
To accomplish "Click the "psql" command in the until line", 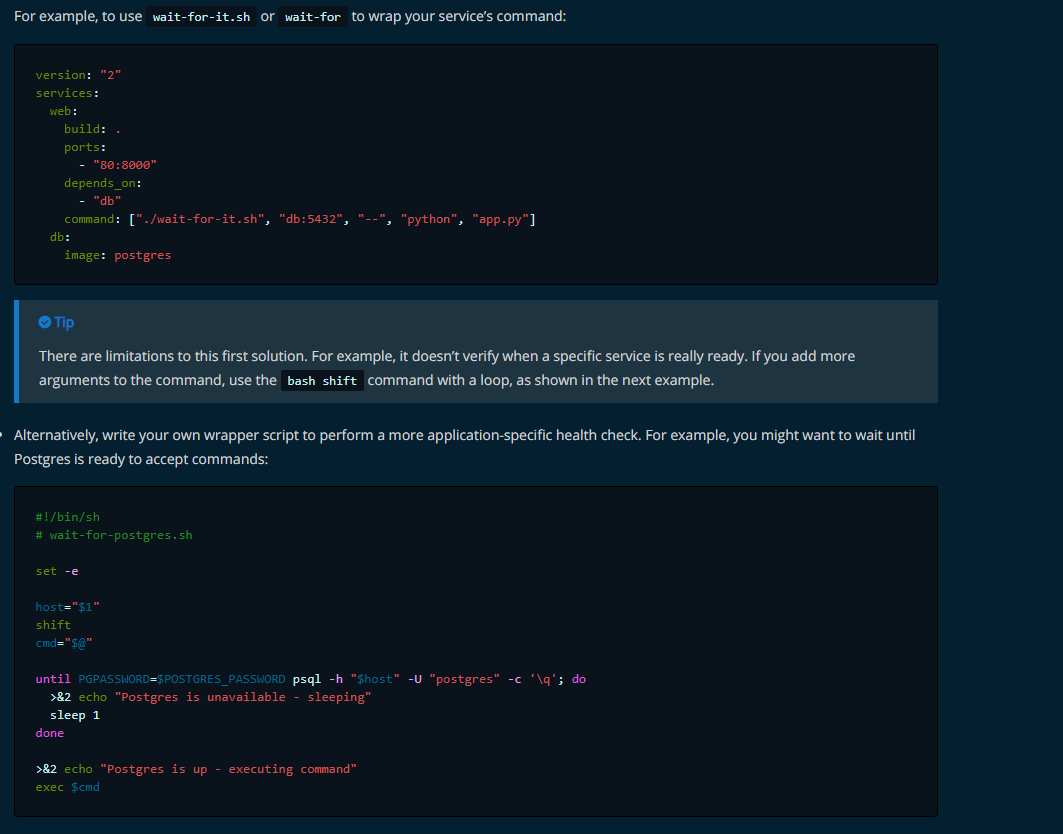I will tap(307, 679).
